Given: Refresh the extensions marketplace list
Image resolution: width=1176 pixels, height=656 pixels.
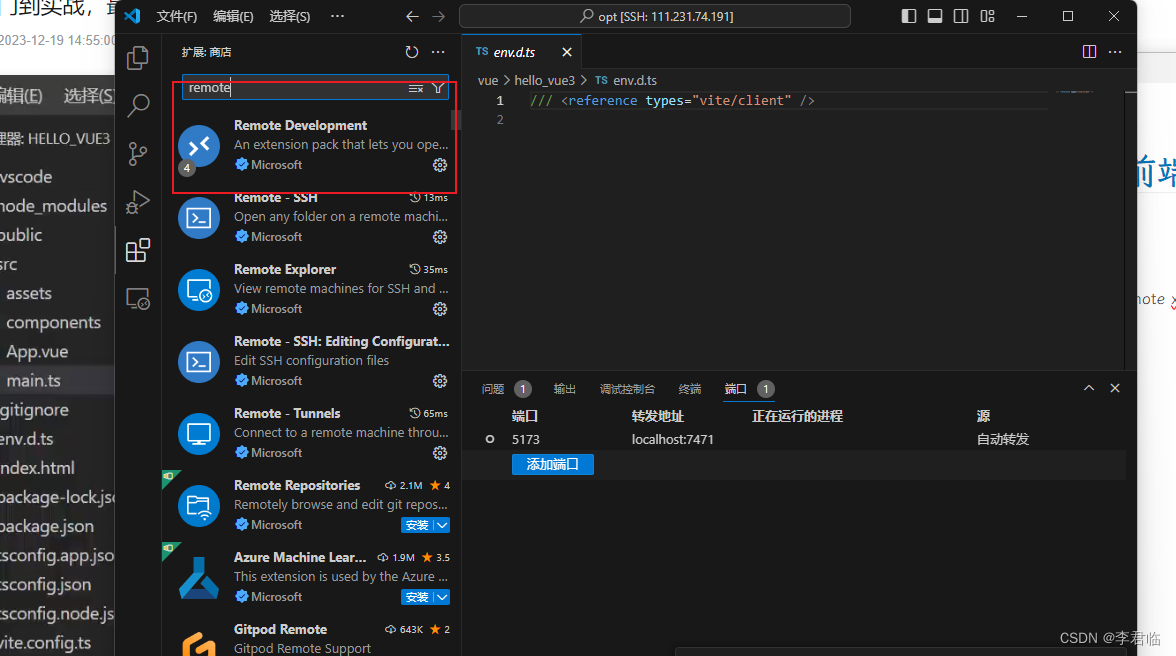Looking at the screenshot, I should tap(412, 52).
